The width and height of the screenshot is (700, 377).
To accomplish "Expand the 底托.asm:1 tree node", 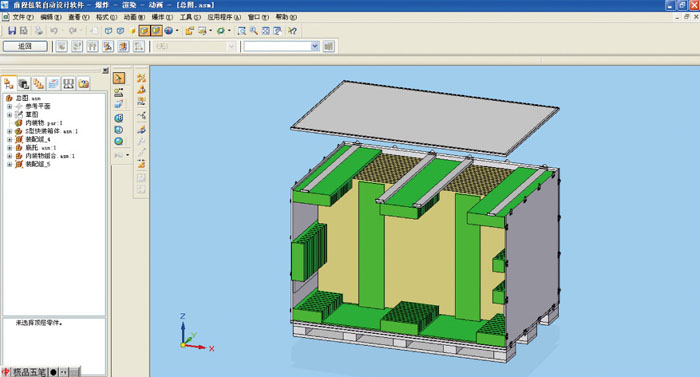I will tap(9, 148).
